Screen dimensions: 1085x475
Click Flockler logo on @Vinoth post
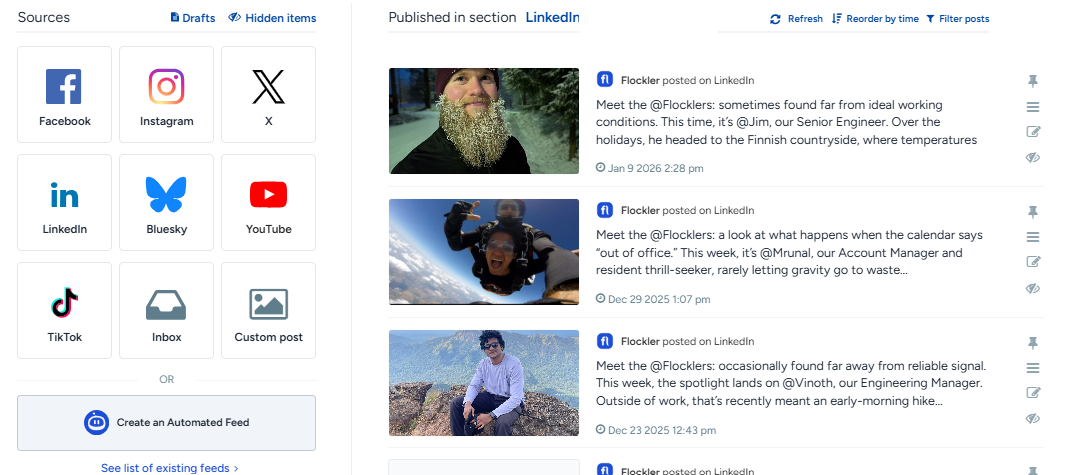point(605,341)
